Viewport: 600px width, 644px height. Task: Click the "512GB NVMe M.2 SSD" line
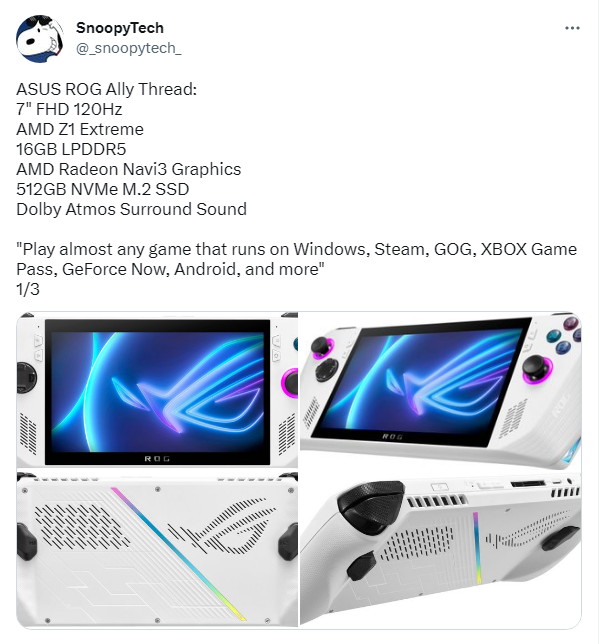(x=102, y=189)
